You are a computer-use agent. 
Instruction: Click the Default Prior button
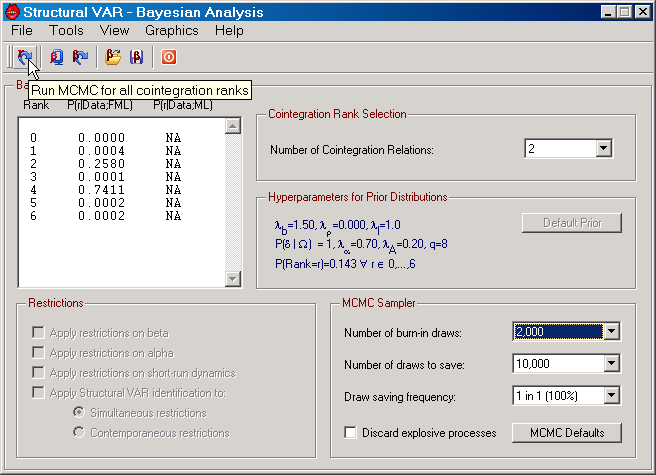[x=572, y=223]
